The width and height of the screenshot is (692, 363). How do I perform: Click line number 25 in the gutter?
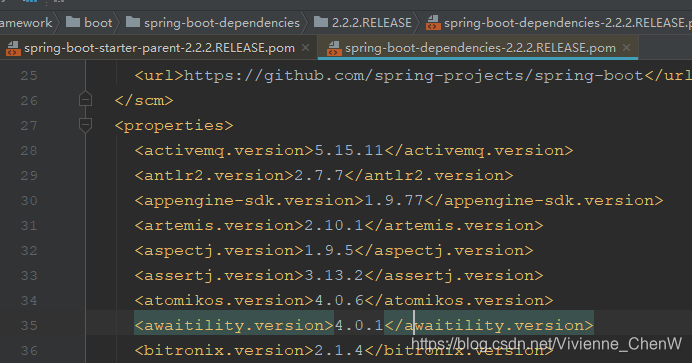pos(29,76)
